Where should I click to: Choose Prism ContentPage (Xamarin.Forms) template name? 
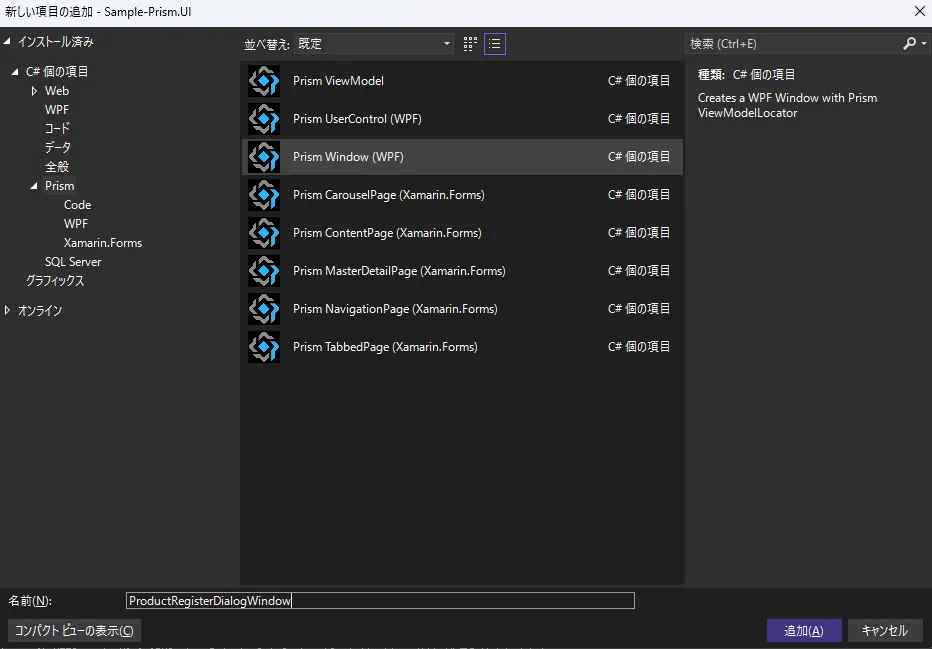[387, 233]
